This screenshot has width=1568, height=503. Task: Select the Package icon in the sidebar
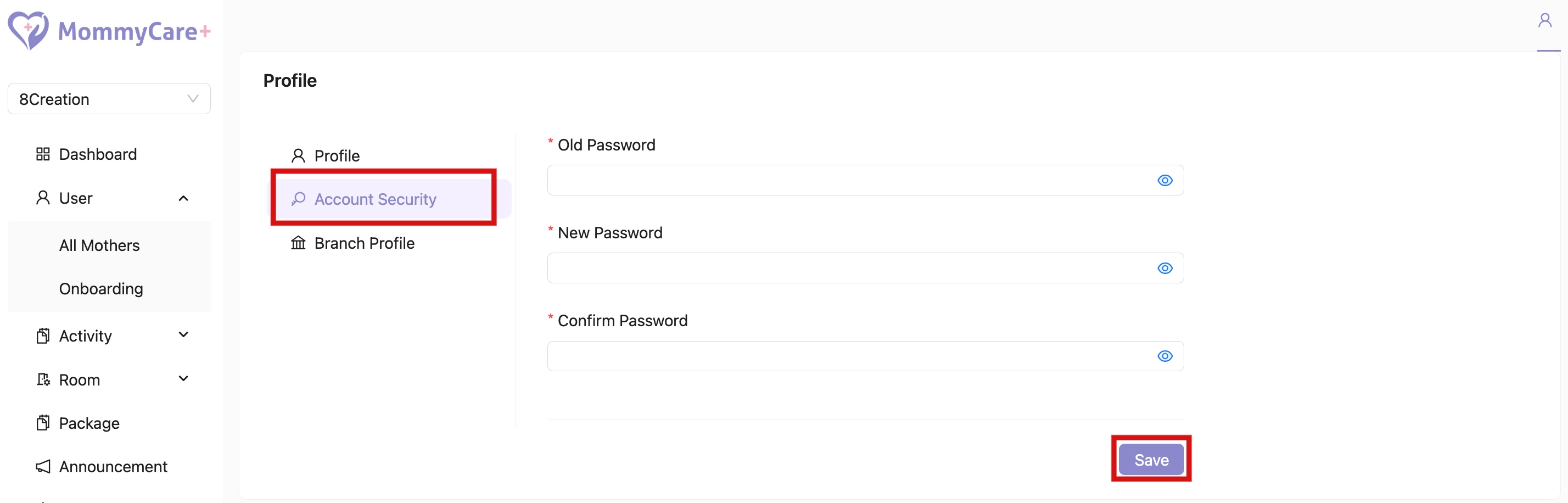click(x=43, y=423)
